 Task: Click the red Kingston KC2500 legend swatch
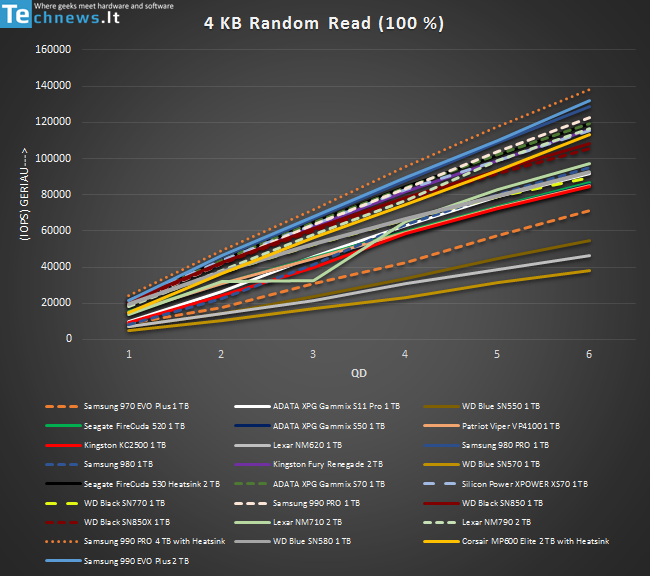tap(63, 445)
